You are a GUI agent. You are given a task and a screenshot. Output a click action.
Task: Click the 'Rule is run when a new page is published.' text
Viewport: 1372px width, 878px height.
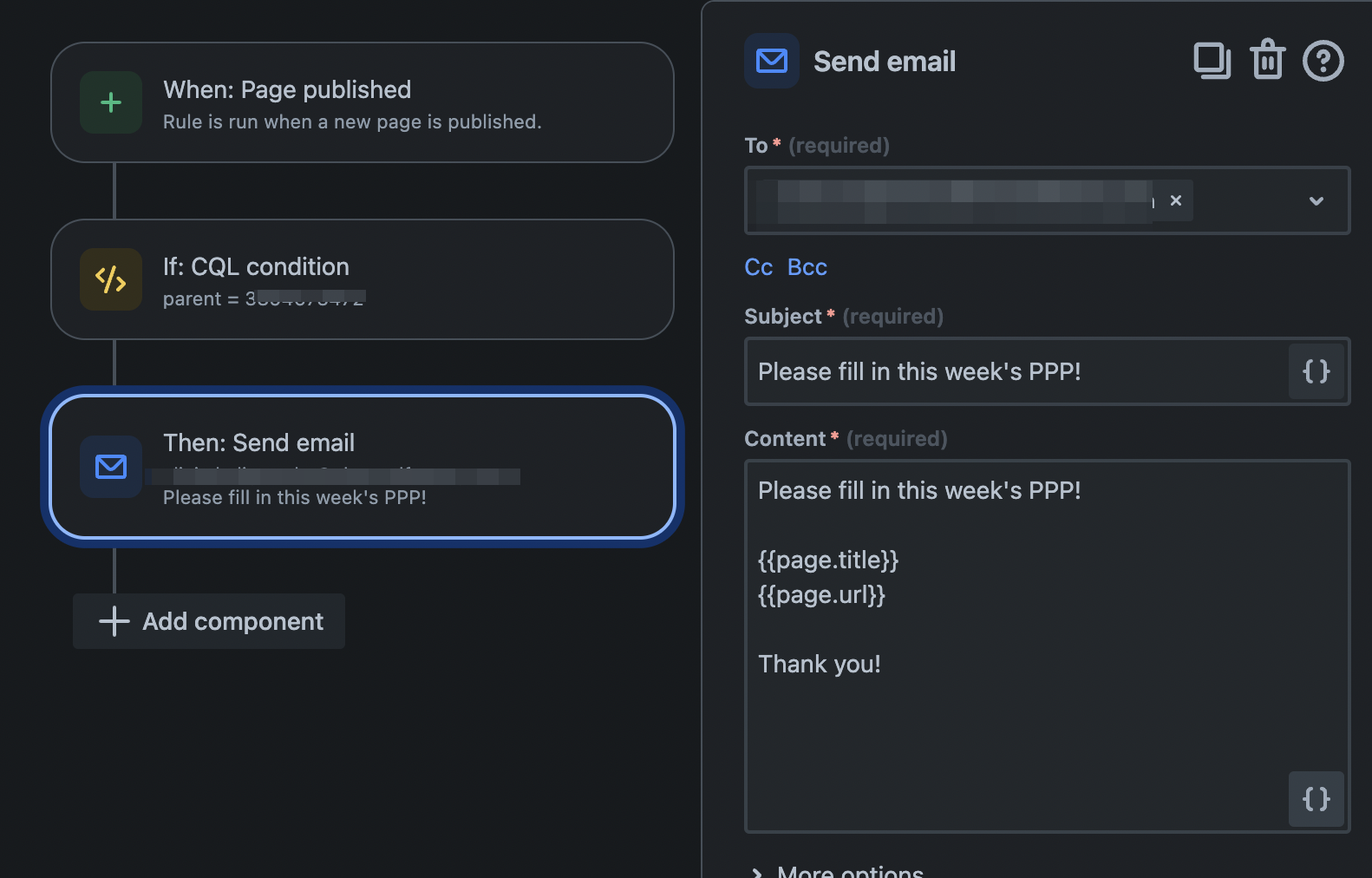[x=352, y=122]
